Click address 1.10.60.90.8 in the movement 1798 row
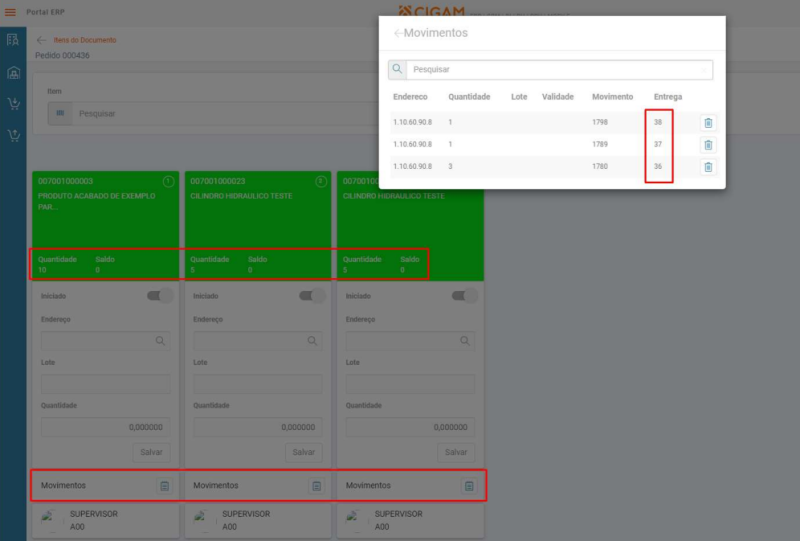Screen dimensions: 800x541 click(412, 122)
